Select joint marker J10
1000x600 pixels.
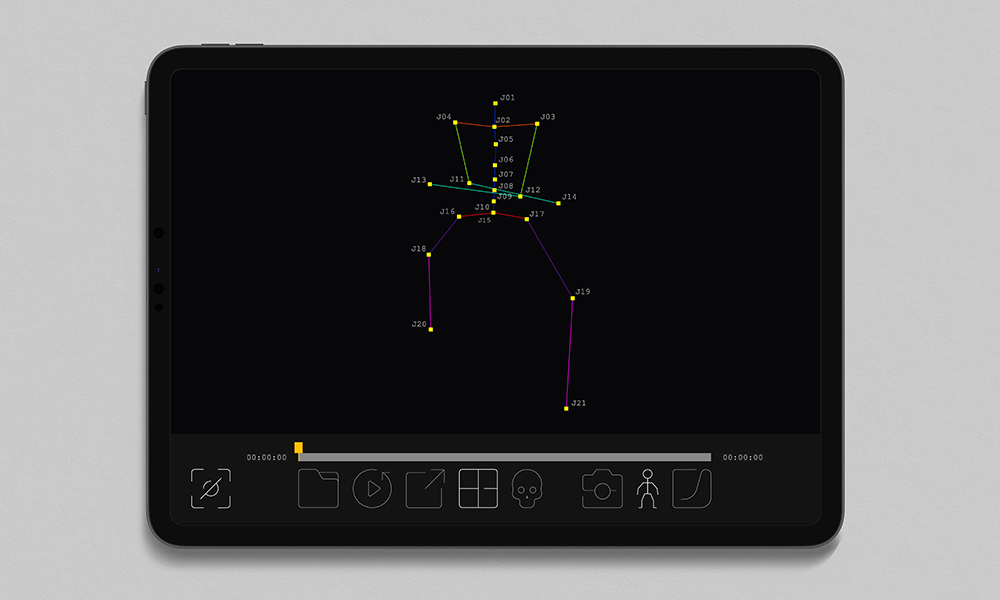click(x=493, y=212)
